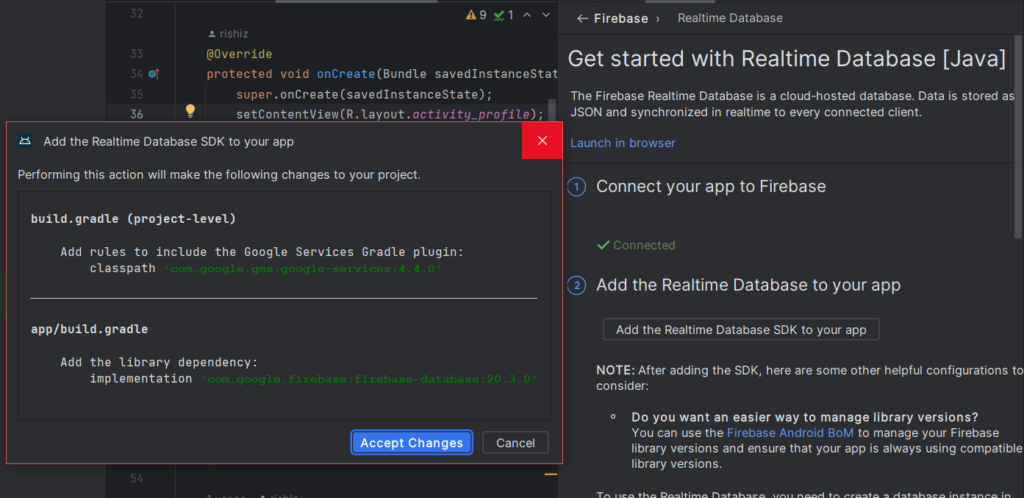Image resolution: width=1024 pixels, height=498 pixels.
Task: Jump to next highlighted error with down chevron
Action: point(546,15)
